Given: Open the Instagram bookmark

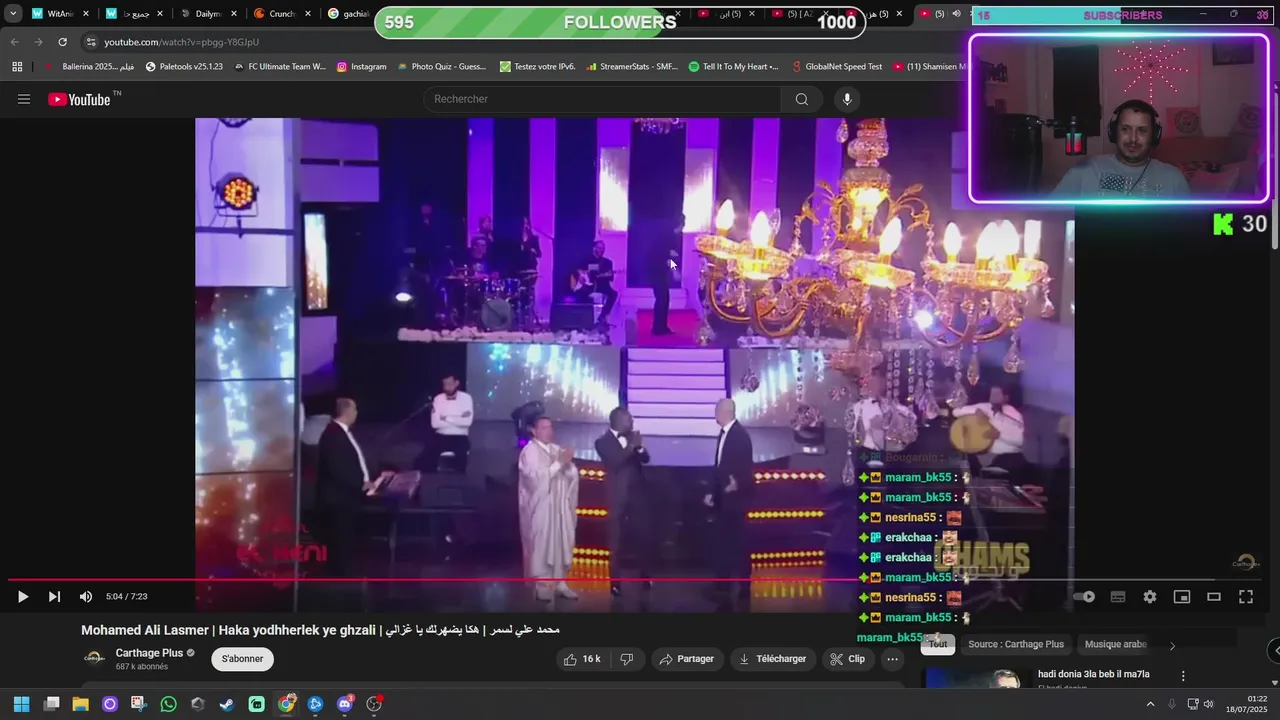Looking at the screenshot, I should pos(361,67).
